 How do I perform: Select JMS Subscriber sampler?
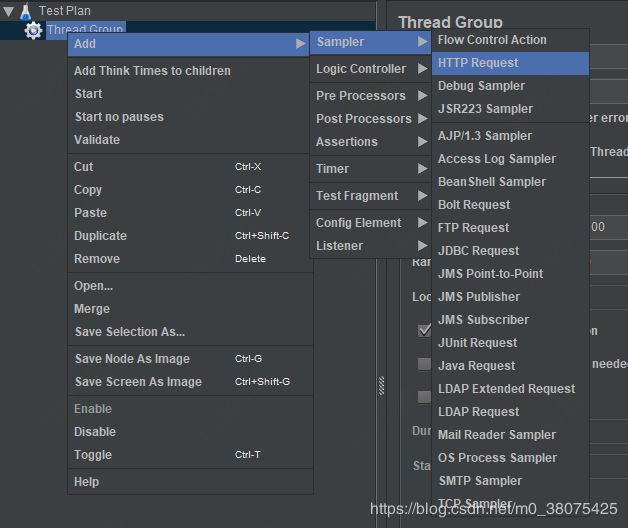(x=510, y=320)
